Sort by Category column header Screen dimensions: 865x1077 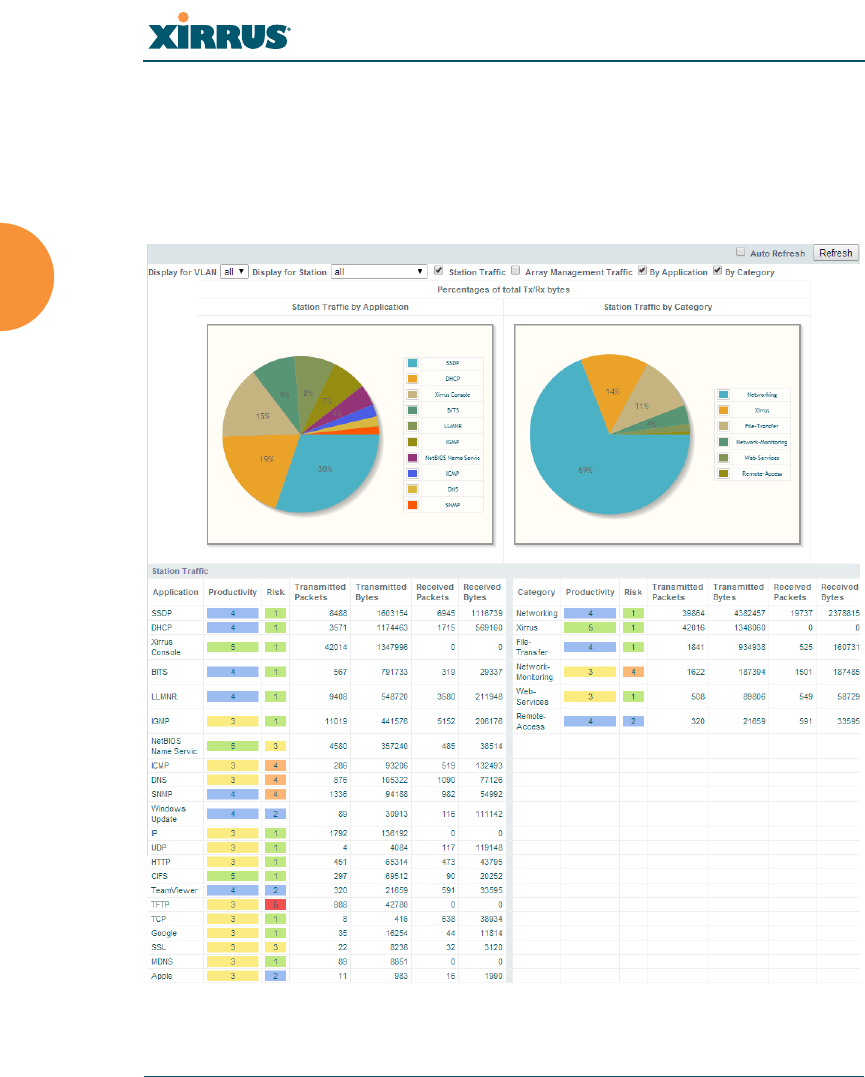click(536, 592)
